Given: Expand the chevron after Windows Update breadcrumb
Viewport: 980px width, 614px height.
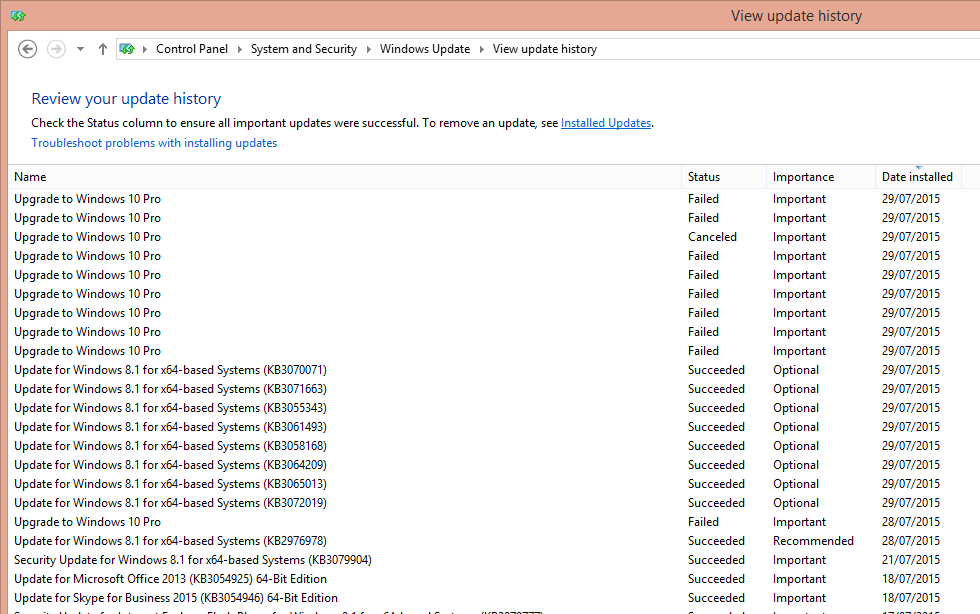Looking at the screenshot, I should [482, 49].
